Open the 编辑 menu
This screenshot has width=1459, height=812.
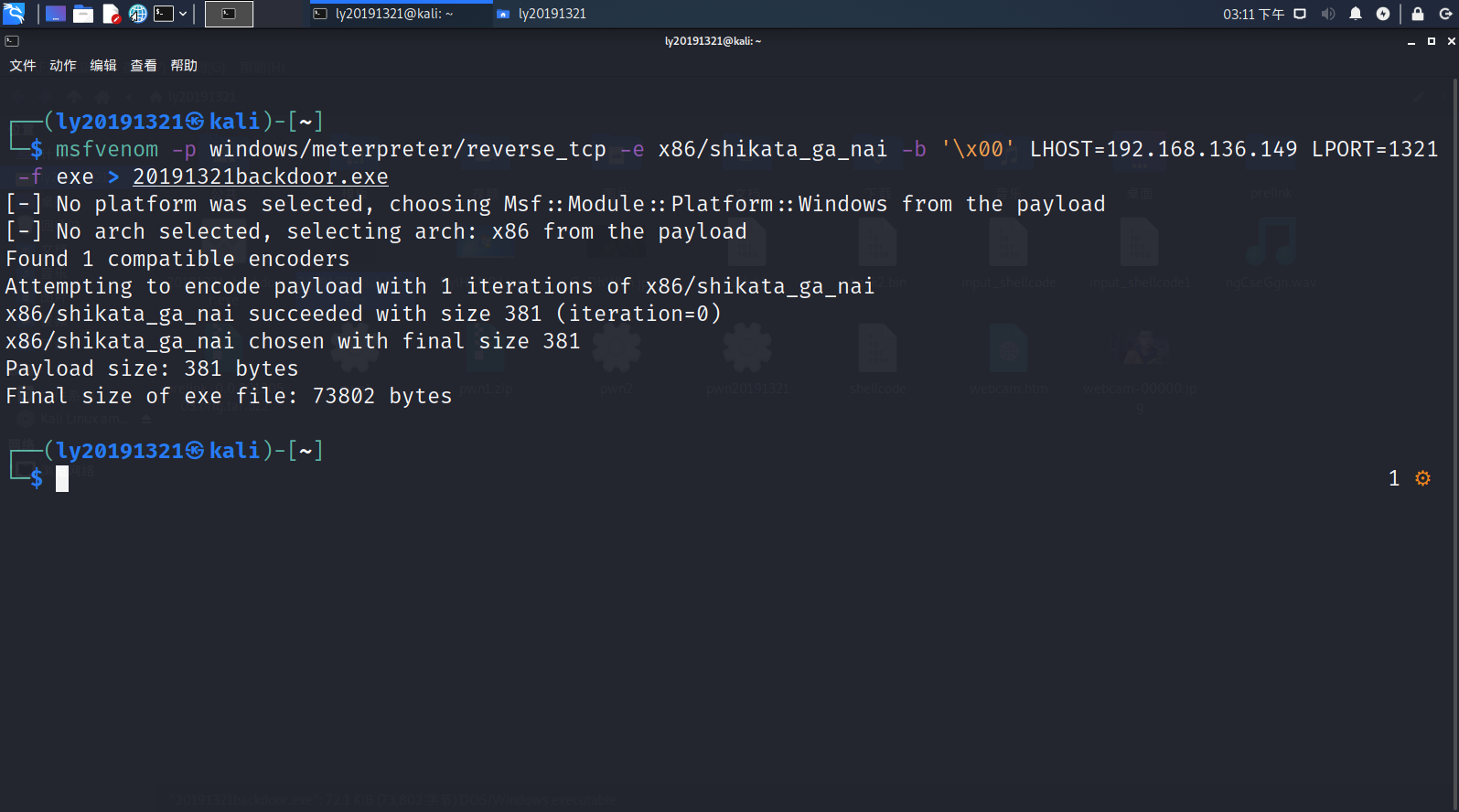click(x=103, y=66)
